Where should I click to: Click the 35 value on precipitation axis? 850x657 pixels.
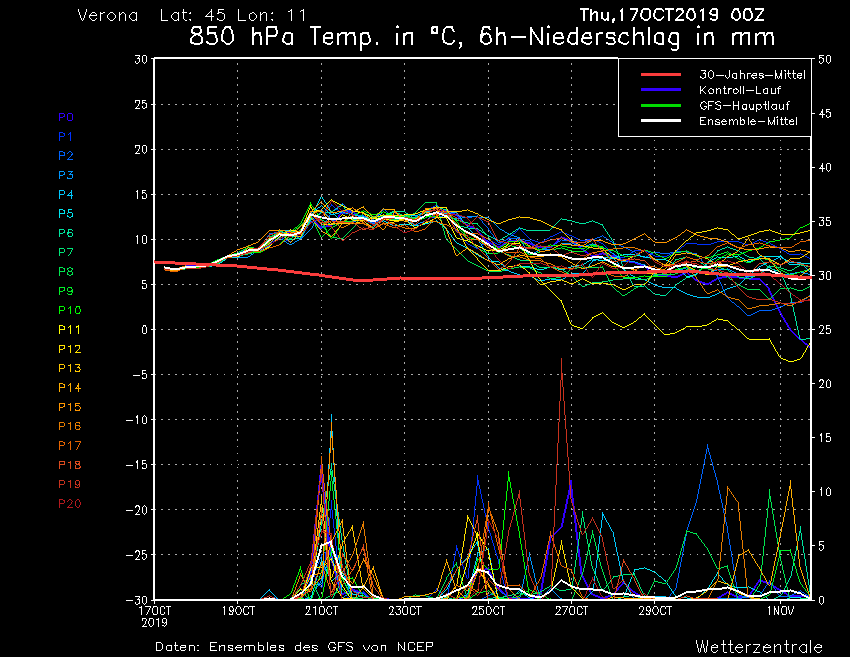[825, 222]
